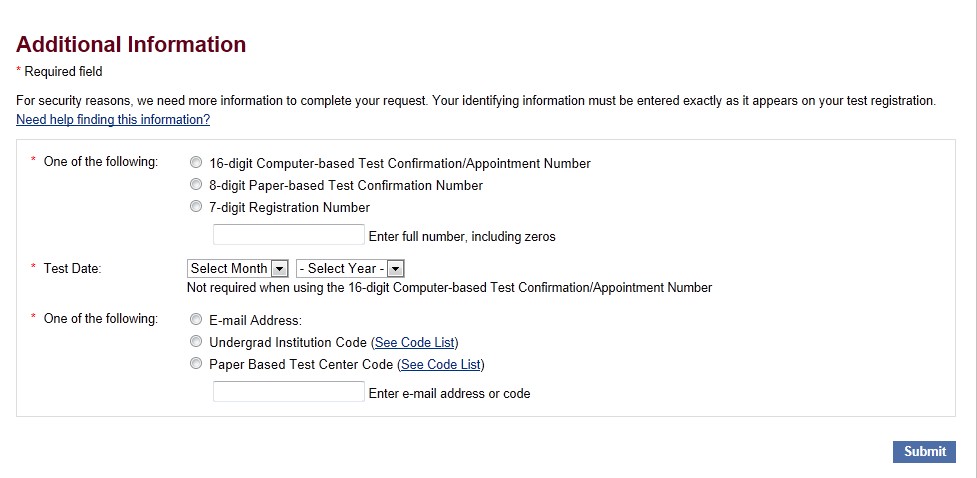Open See Code List for Test Center
This screenshot has width=977, height=478.
coord(440,364)
